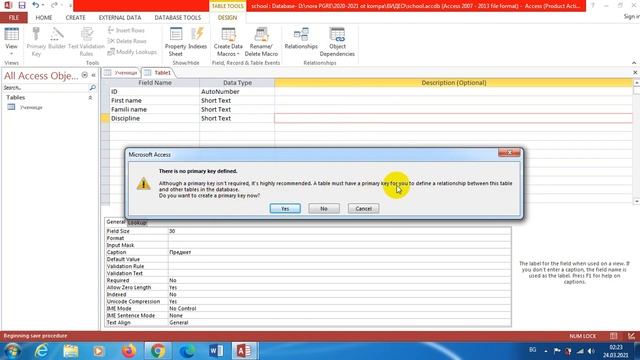This screenshot has width=640, height=360.
Task: Click the Undo arrow in title bar
Action: click(36, 5)
